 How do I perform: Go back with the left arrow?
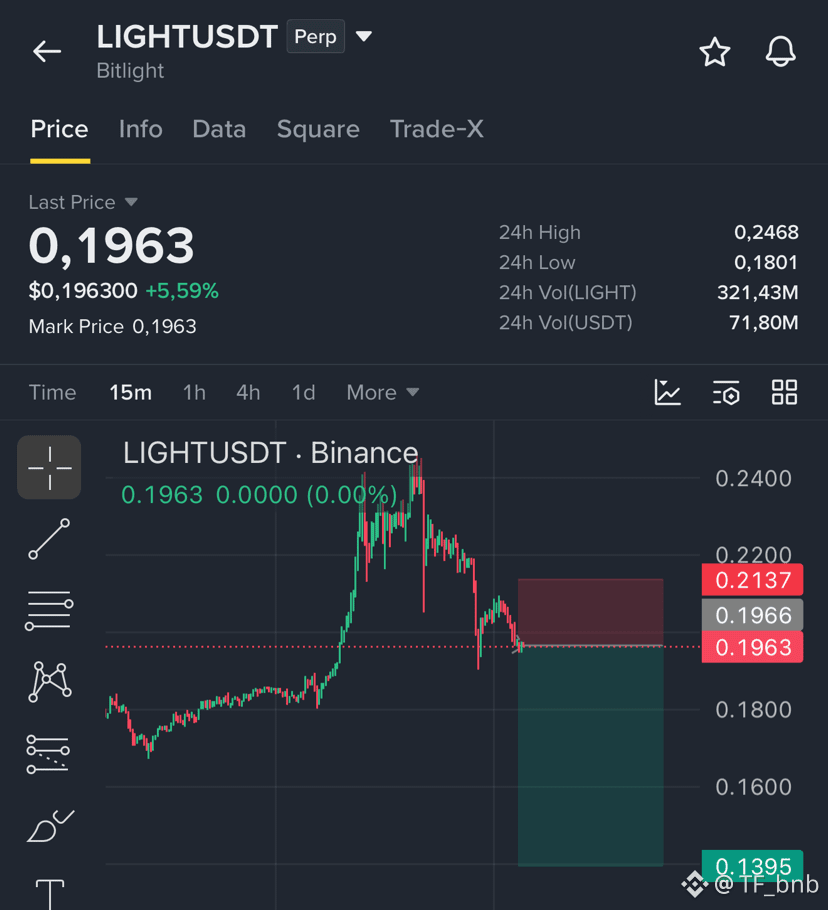[47, 52]
